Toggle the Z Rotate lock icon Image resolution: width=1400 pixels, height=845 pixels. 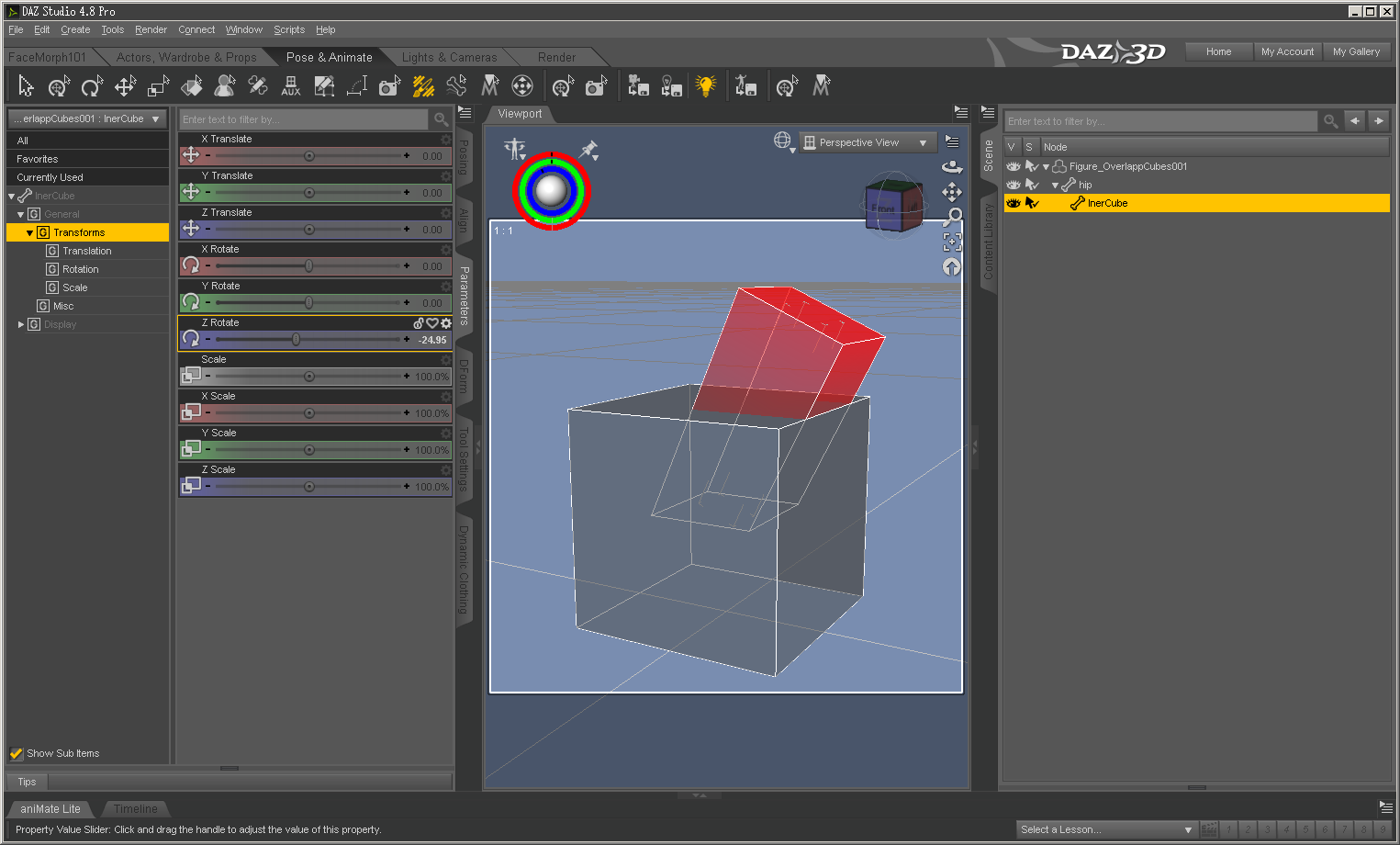coord(419,323)
